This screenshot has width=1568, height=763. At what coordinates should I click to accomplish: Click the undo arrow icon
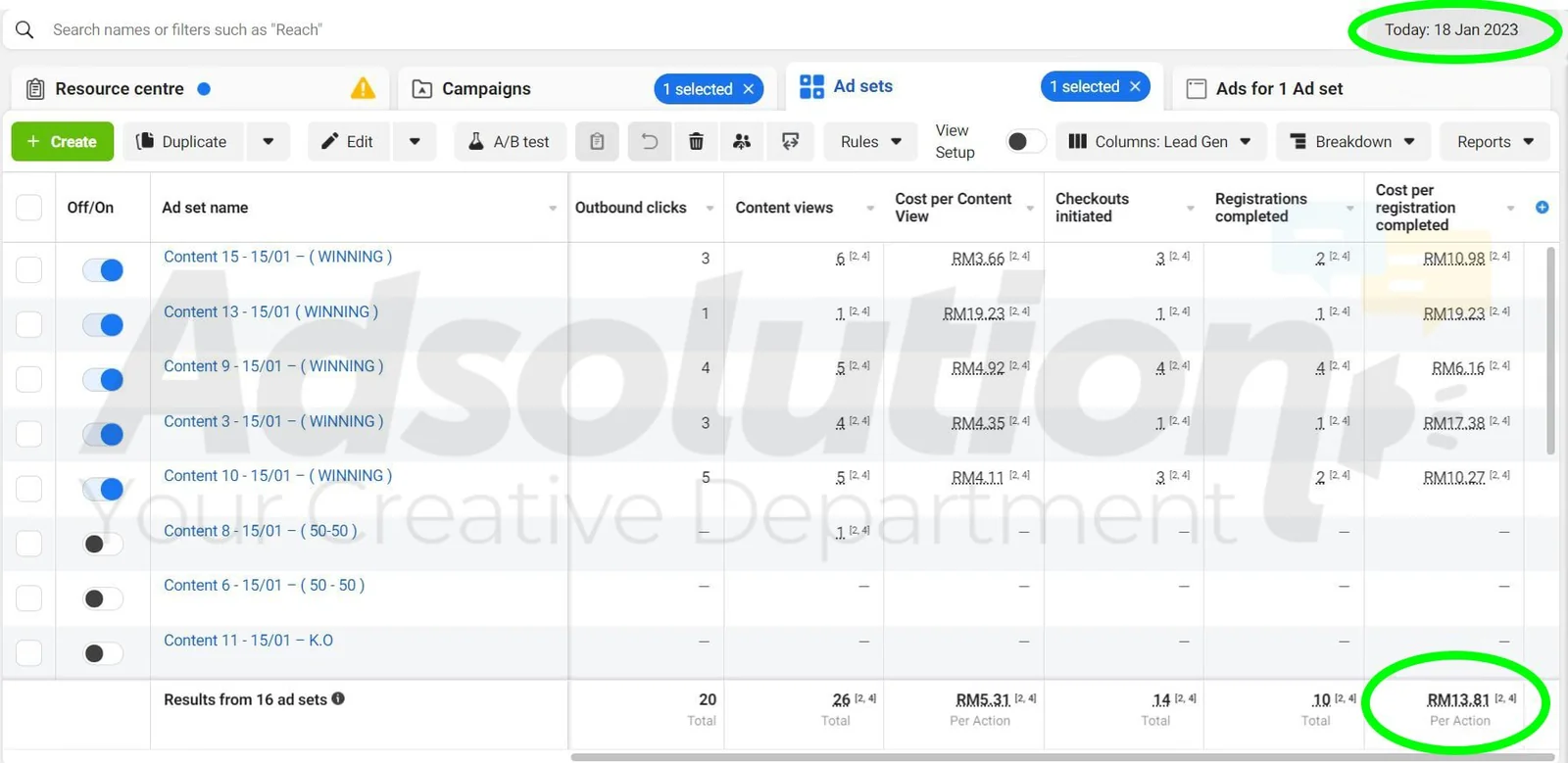pos(649,142)
